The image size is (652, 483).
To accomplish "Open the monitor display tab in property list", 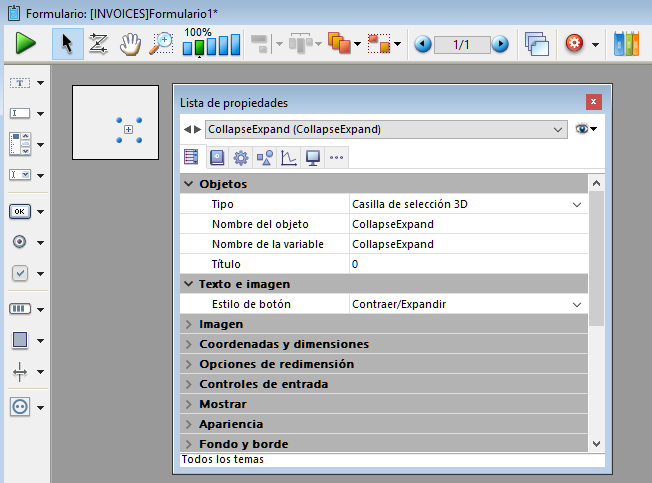I will point(312,157).
